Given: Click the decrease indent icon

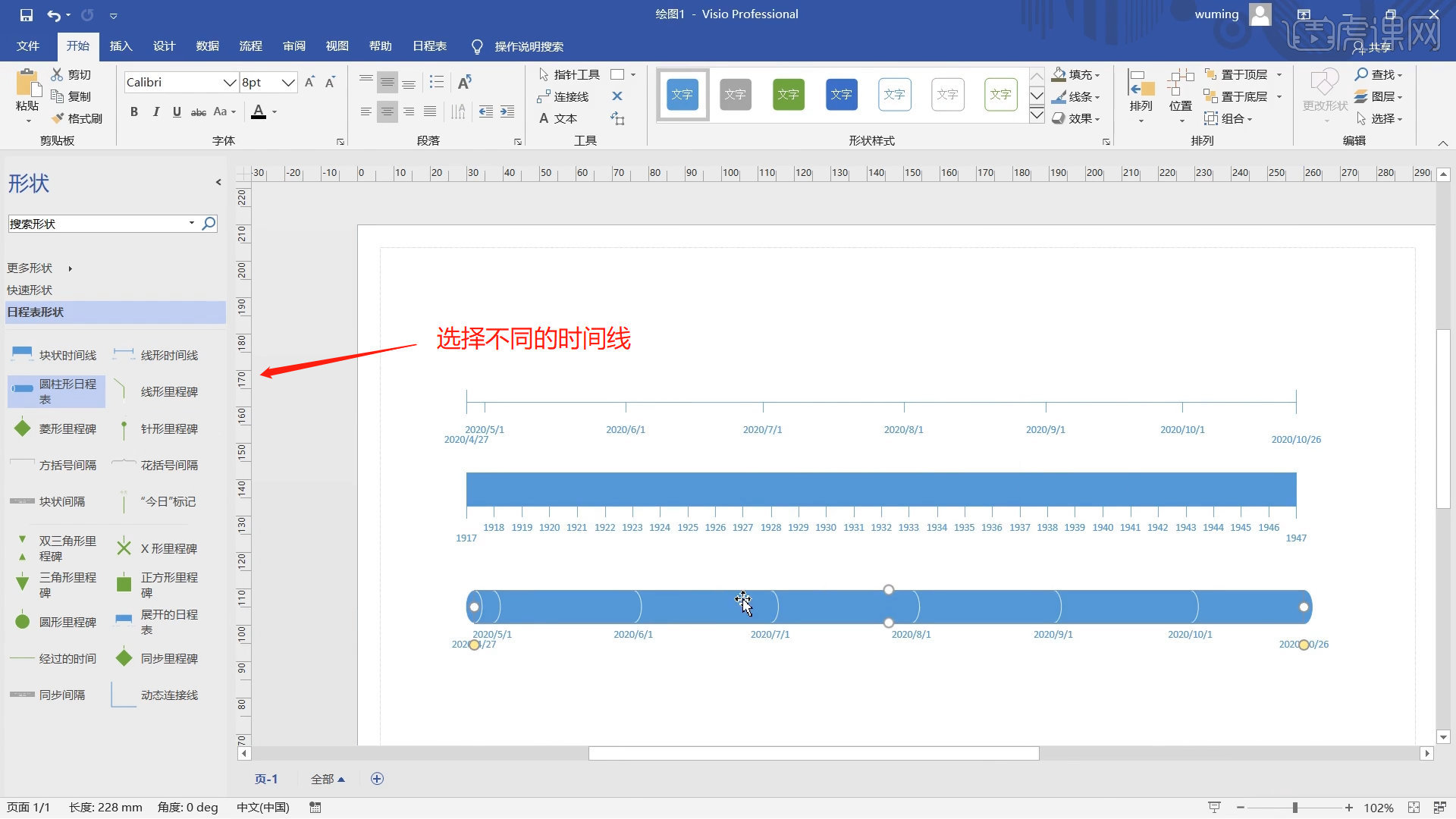Looking at the screenshot, I should [486, 111].
